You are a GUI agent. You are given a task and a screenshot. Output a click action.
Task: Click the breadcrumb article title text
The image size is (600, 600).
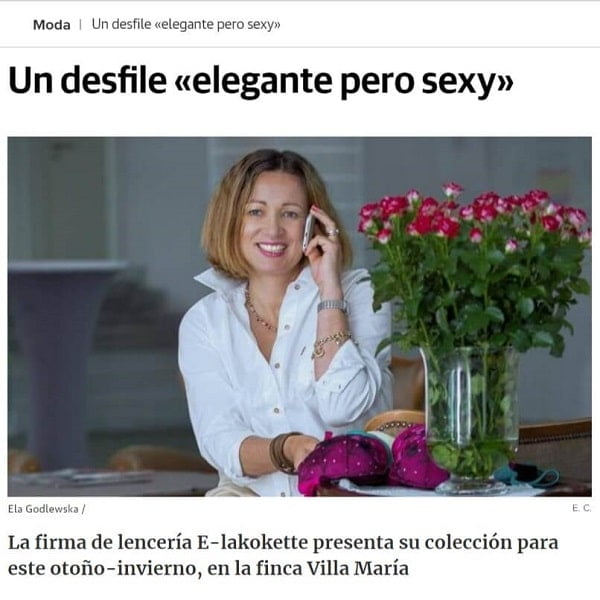(x=186, y=24)
